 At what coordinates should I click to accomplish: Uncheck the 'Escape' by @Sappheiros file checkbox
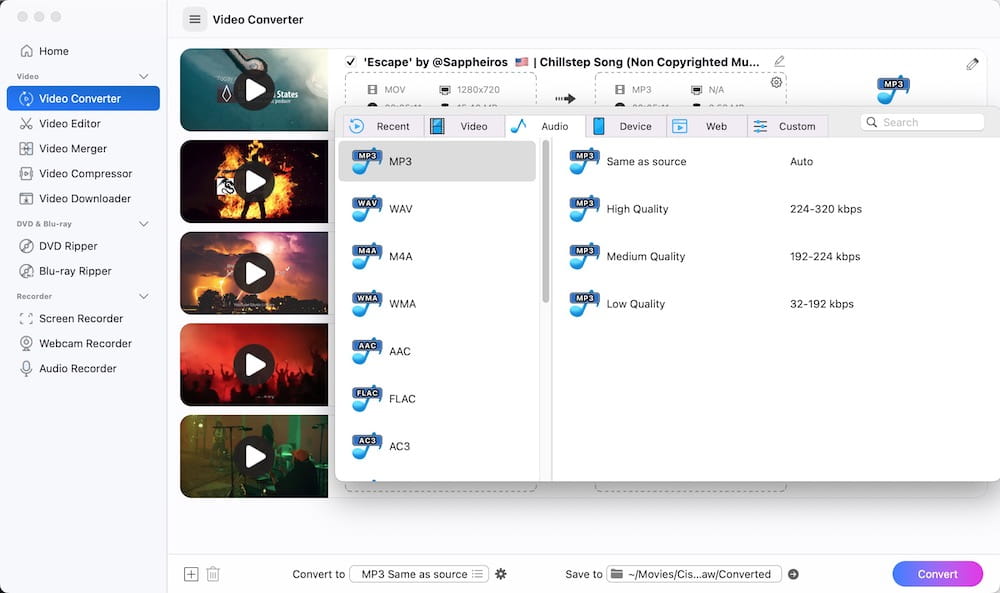coord(350,62)
